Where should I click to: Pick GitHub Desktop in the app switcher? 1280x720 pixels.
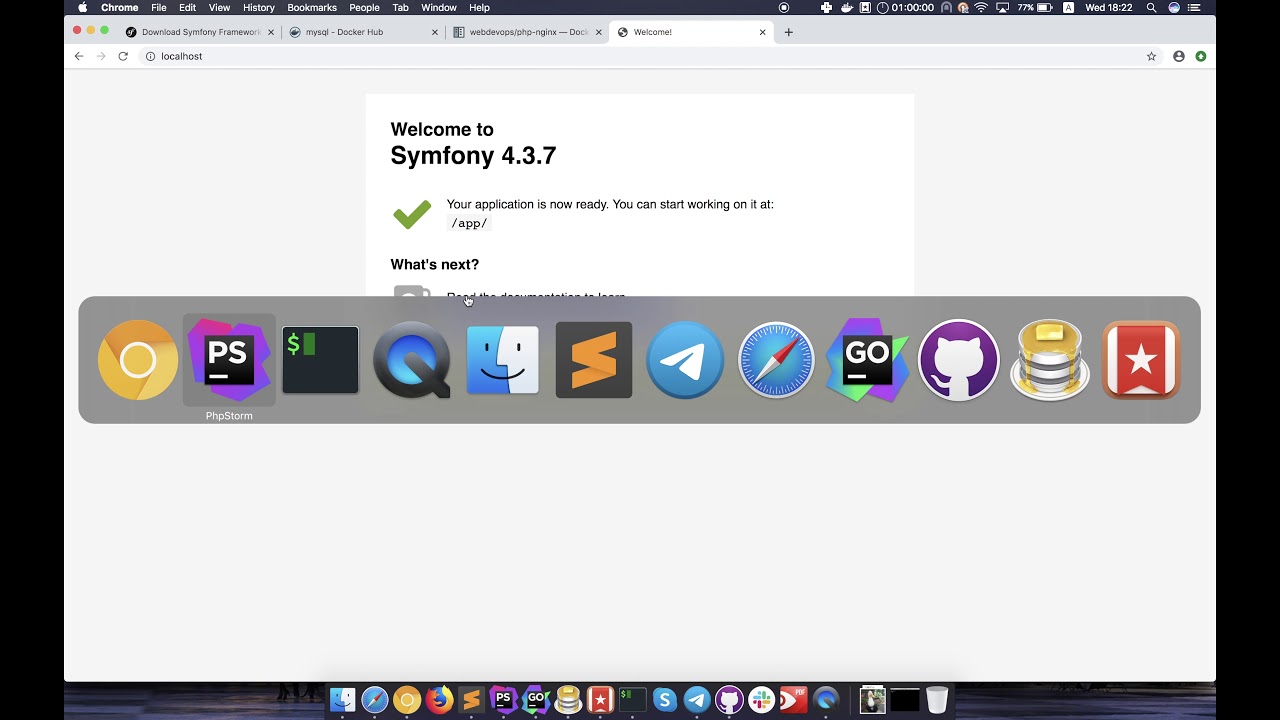(959, 360)
